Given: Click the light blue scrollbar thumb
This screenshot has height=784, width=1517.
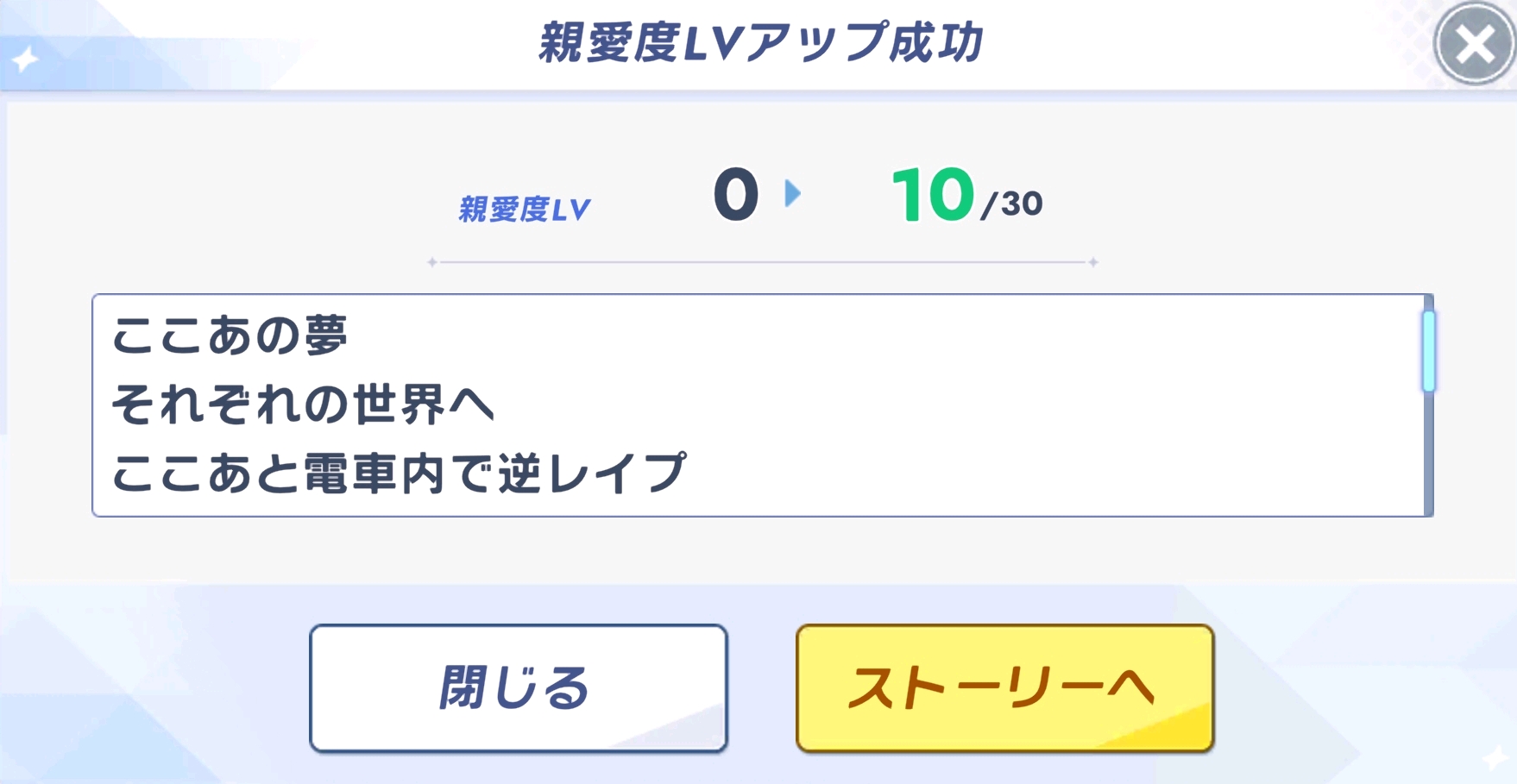Looking at the screenshot, I should coord(1428,351).
